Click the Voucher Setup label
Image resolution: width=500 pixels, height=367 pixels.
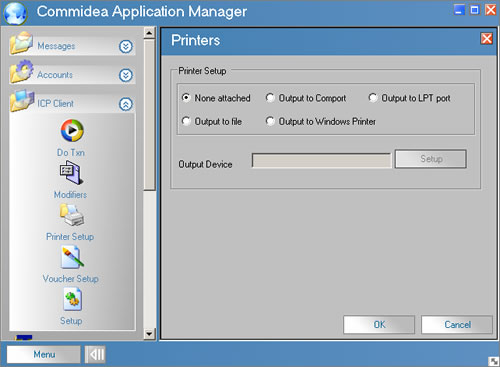point(71,279)
